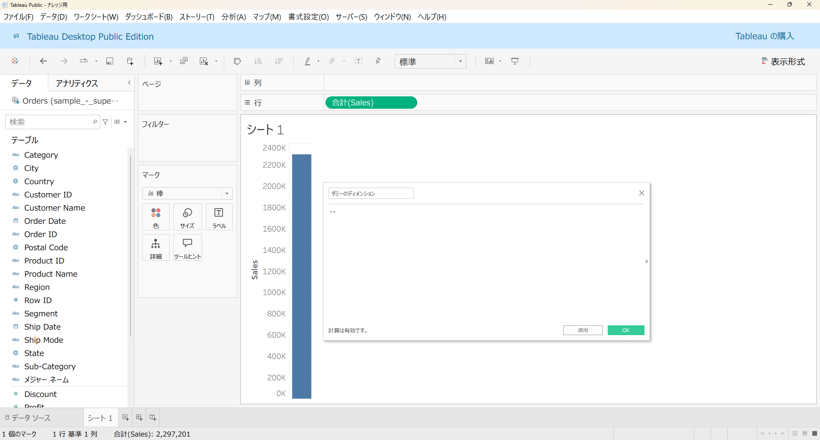The image size is (820, 440).
Task: Click the new data source icon
Action: pyautogui.click(x=130, y=61)
